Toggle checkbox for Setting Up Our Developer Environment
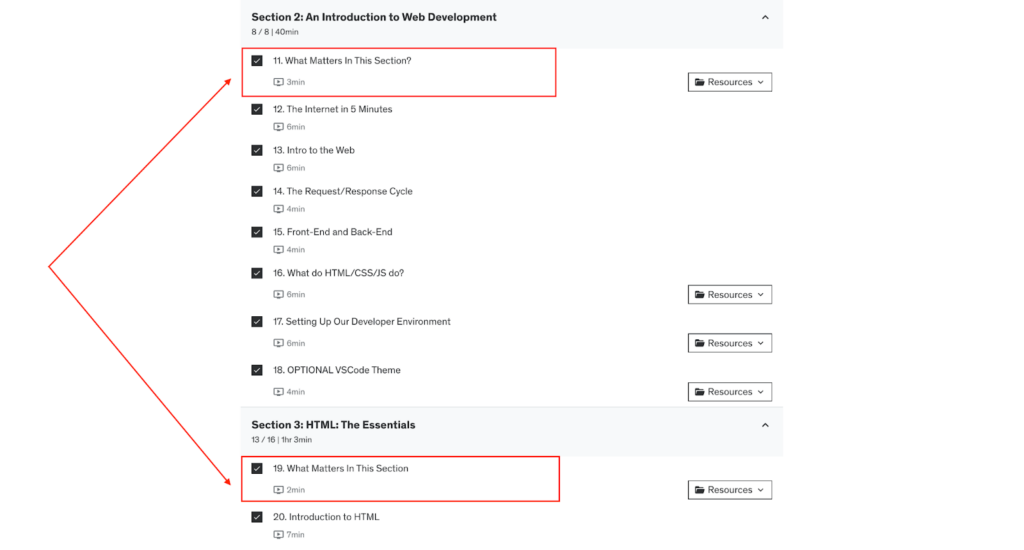Viewport: 1024px width, 550px height. click(x=257, y=321)
